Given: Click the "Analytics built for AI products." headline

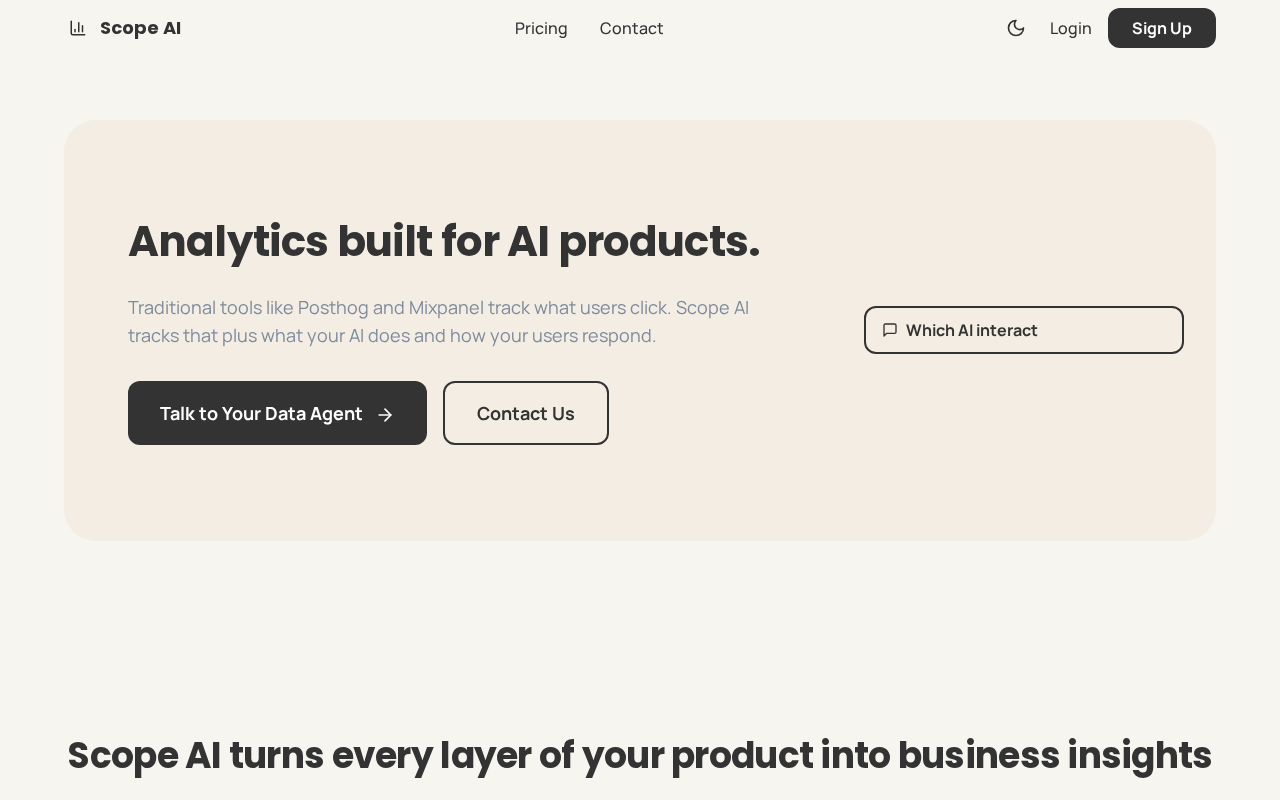Looking at the screenshot, I should point(443,241).
